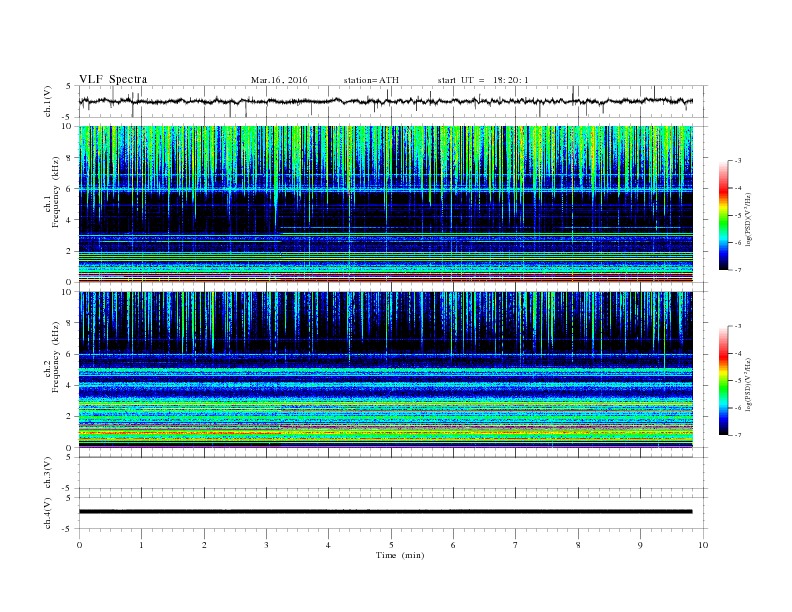Click time axis tick label "0"
This screenshot has width=792, height=612.
79,545
